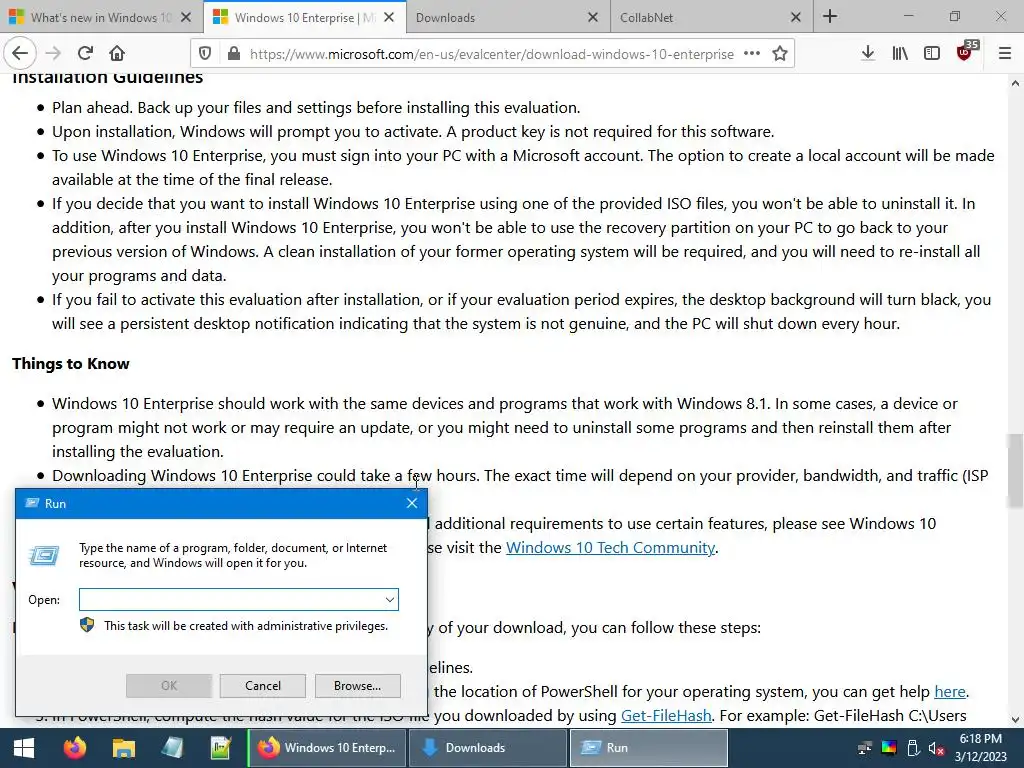Open the Firefox home page
The image size is (1024, 768).
[117, 54]
